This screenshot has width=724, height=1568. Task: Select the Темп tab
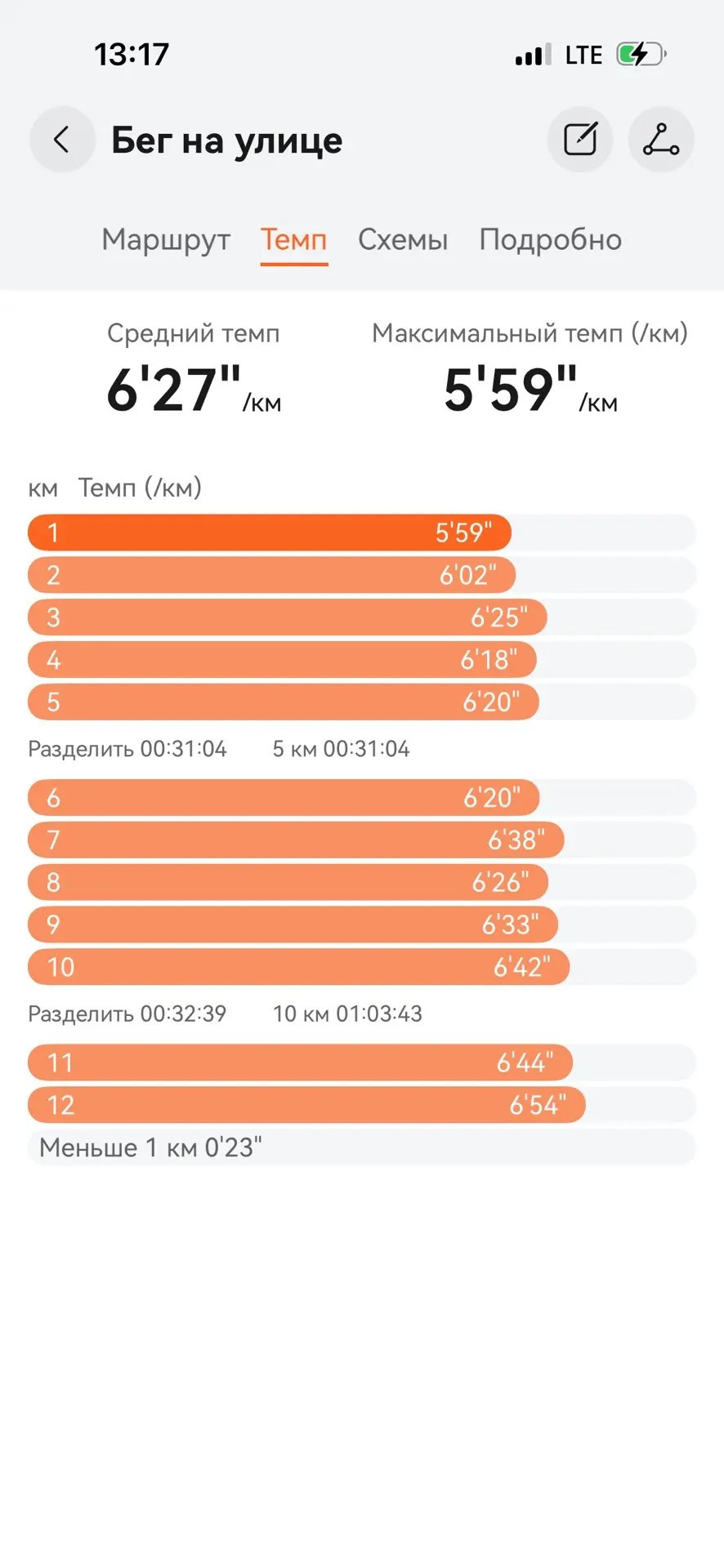click(x=294, y=240)
